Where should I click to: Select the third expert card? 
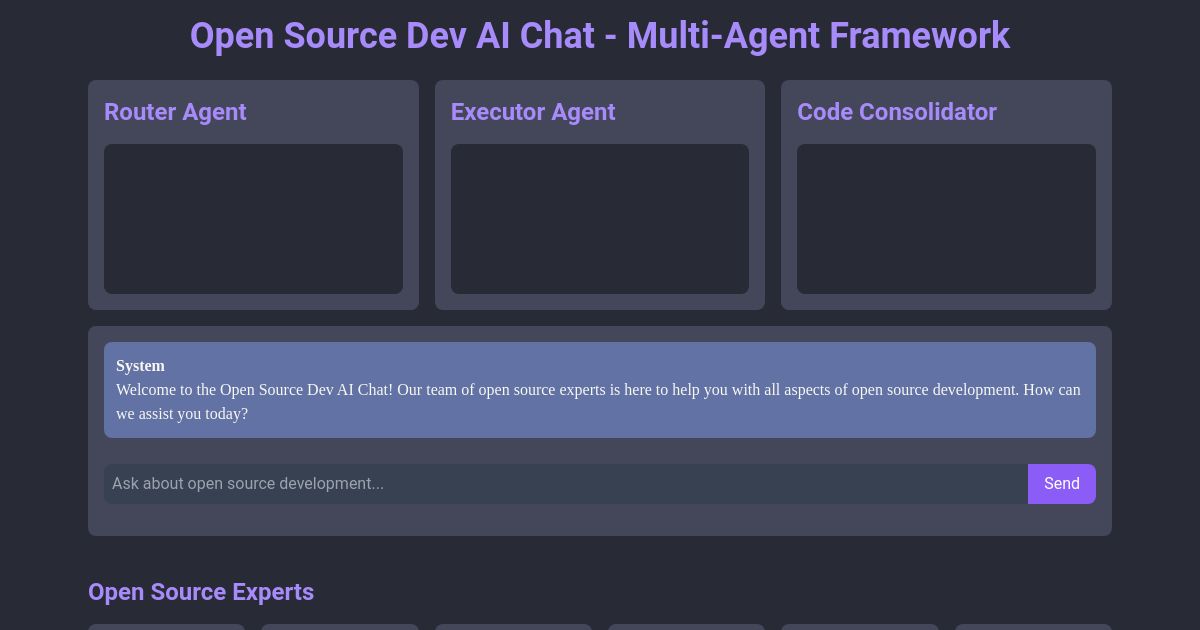point(514,628)
